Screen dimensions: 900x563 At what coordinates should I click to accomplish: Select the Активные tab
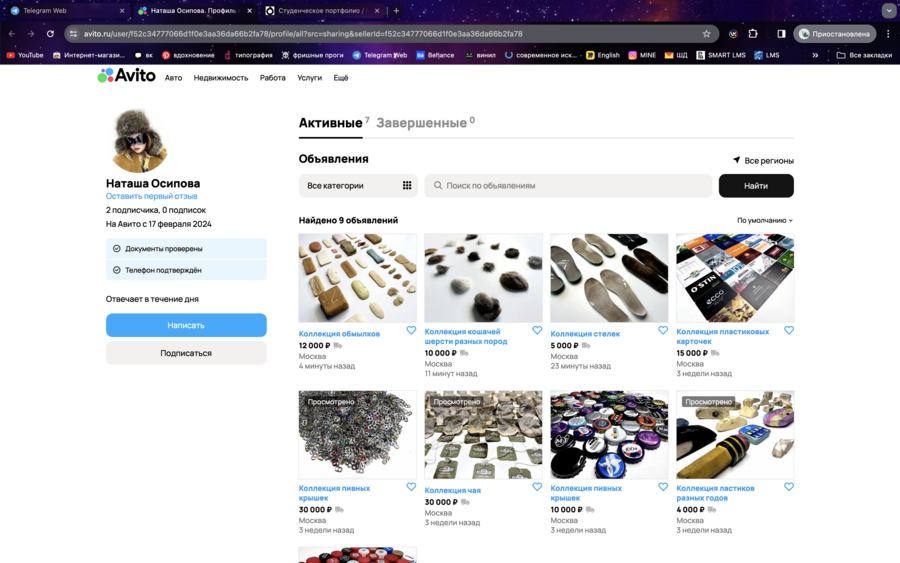333,123
